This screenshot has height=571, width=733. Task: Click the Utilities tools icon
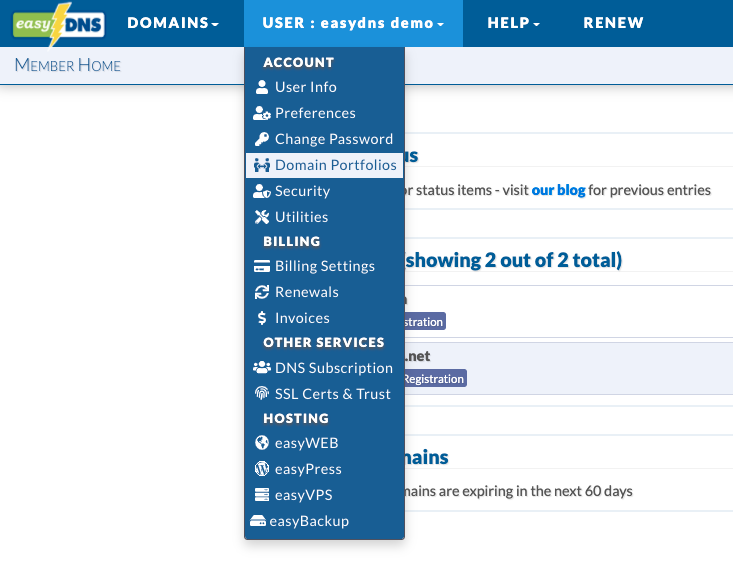coord(262,217)
